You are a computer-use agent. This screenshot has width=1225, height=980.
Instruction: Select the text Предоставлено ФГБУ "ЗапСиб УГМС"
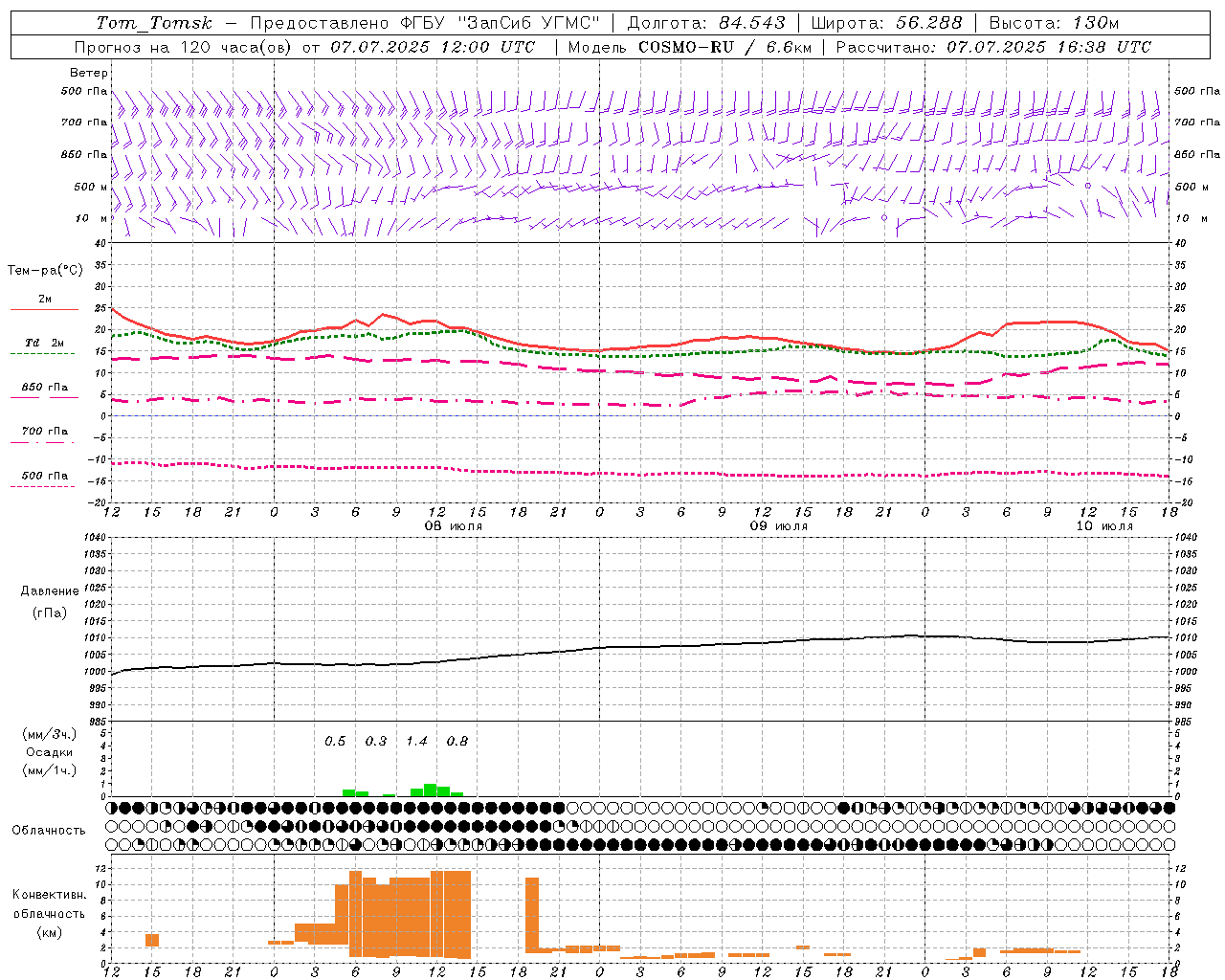pyautogui.click(x=425, y=23)
